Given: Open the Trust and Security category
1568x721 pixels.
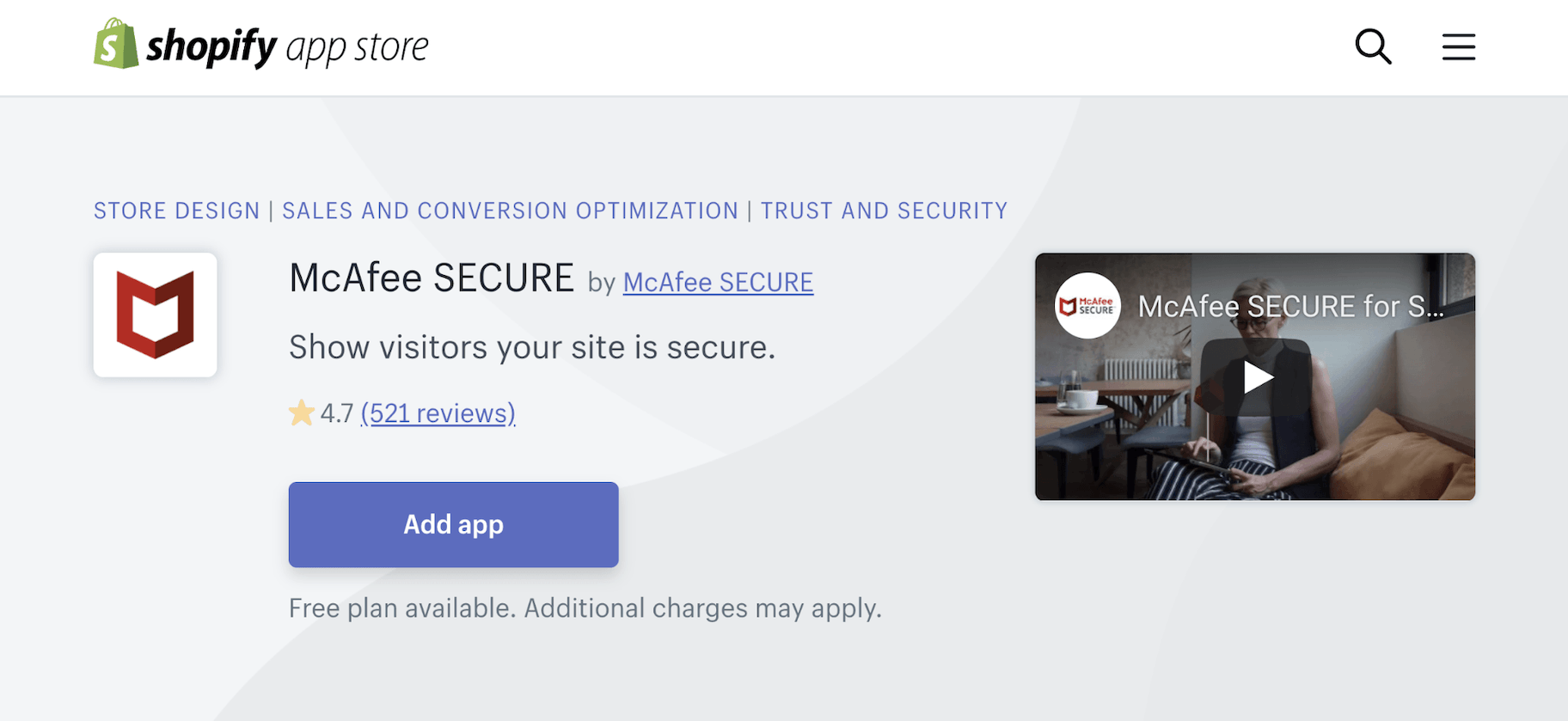Looking at the screenshot, I should tap(884, 211).
